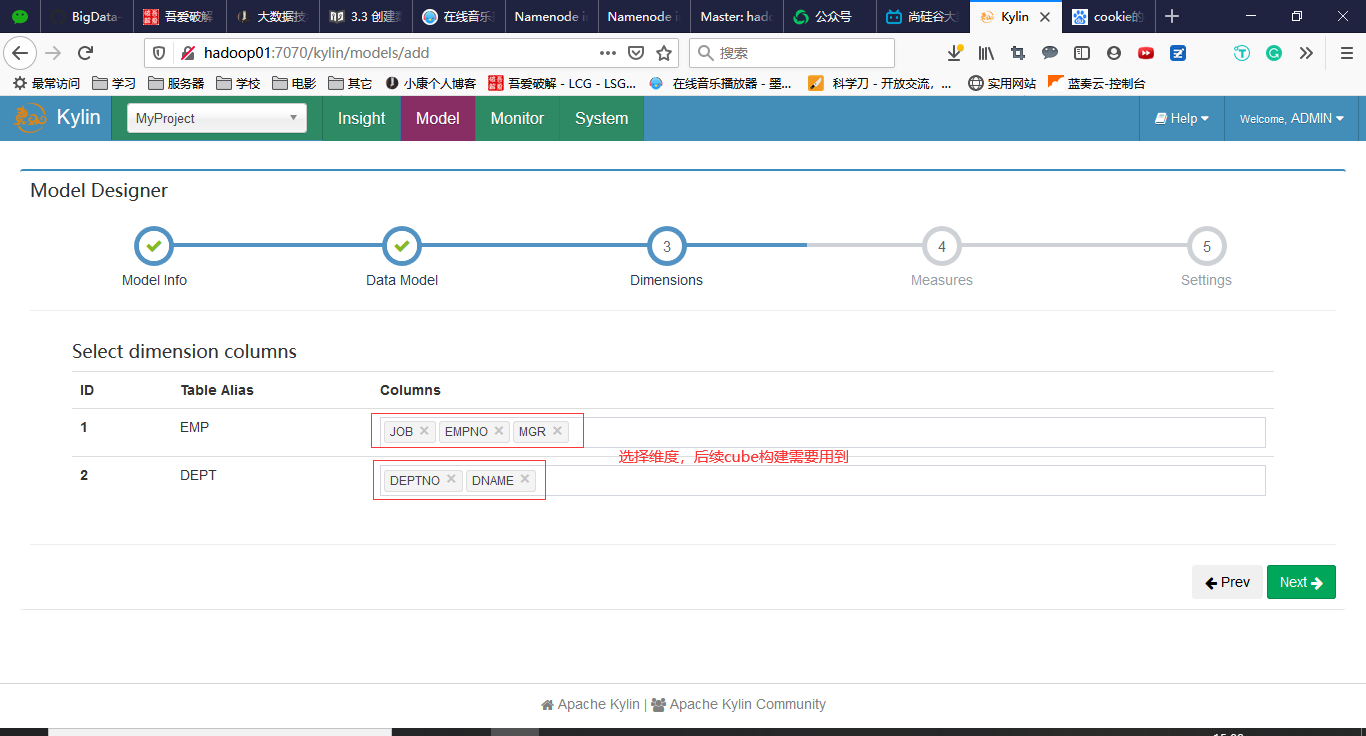The width and height of the screenshot is (1366, 736).
Task: Open the 学习 bookmarks folder
Action: [x=114, y=83]
